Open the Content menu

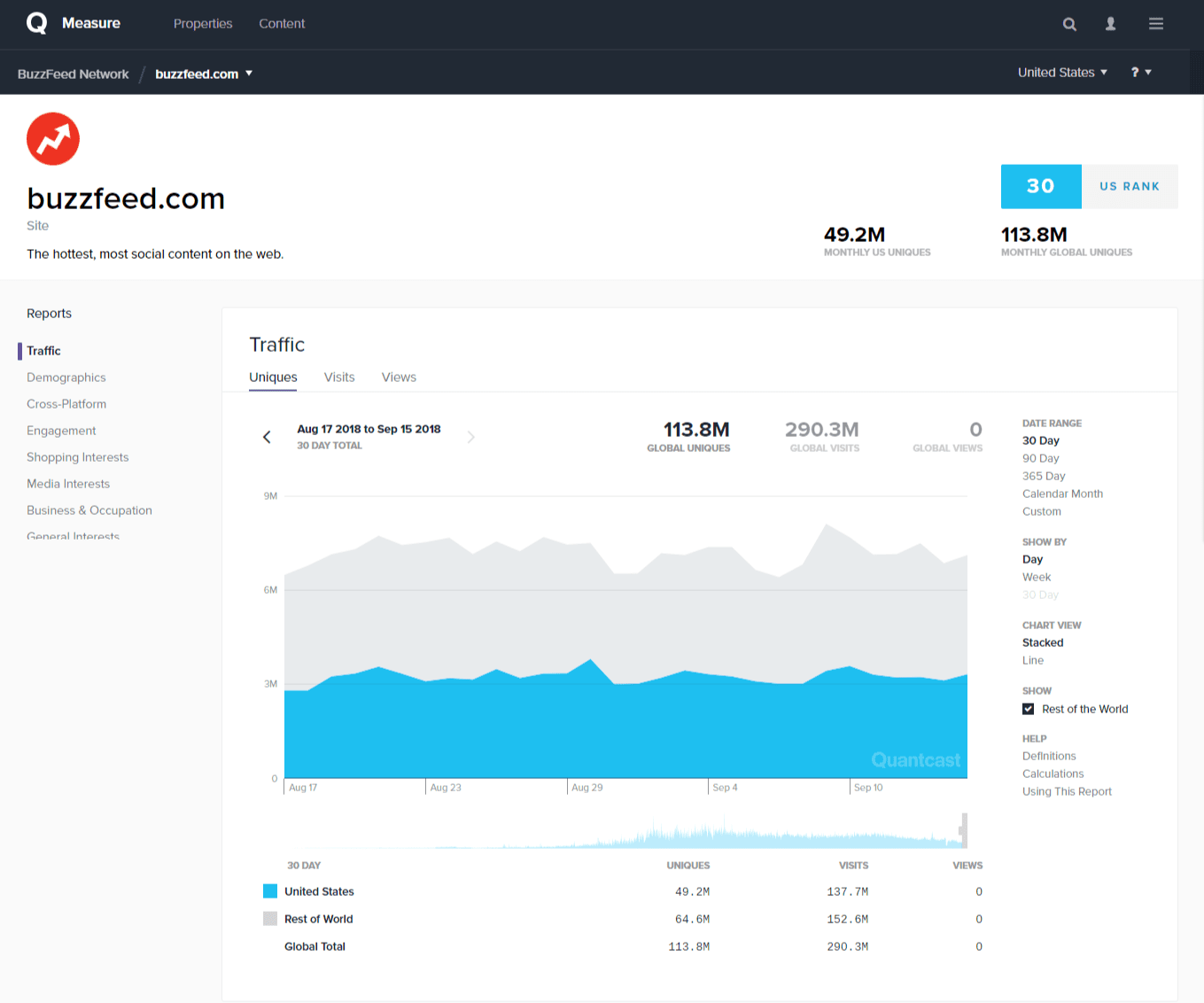point(282,24)
